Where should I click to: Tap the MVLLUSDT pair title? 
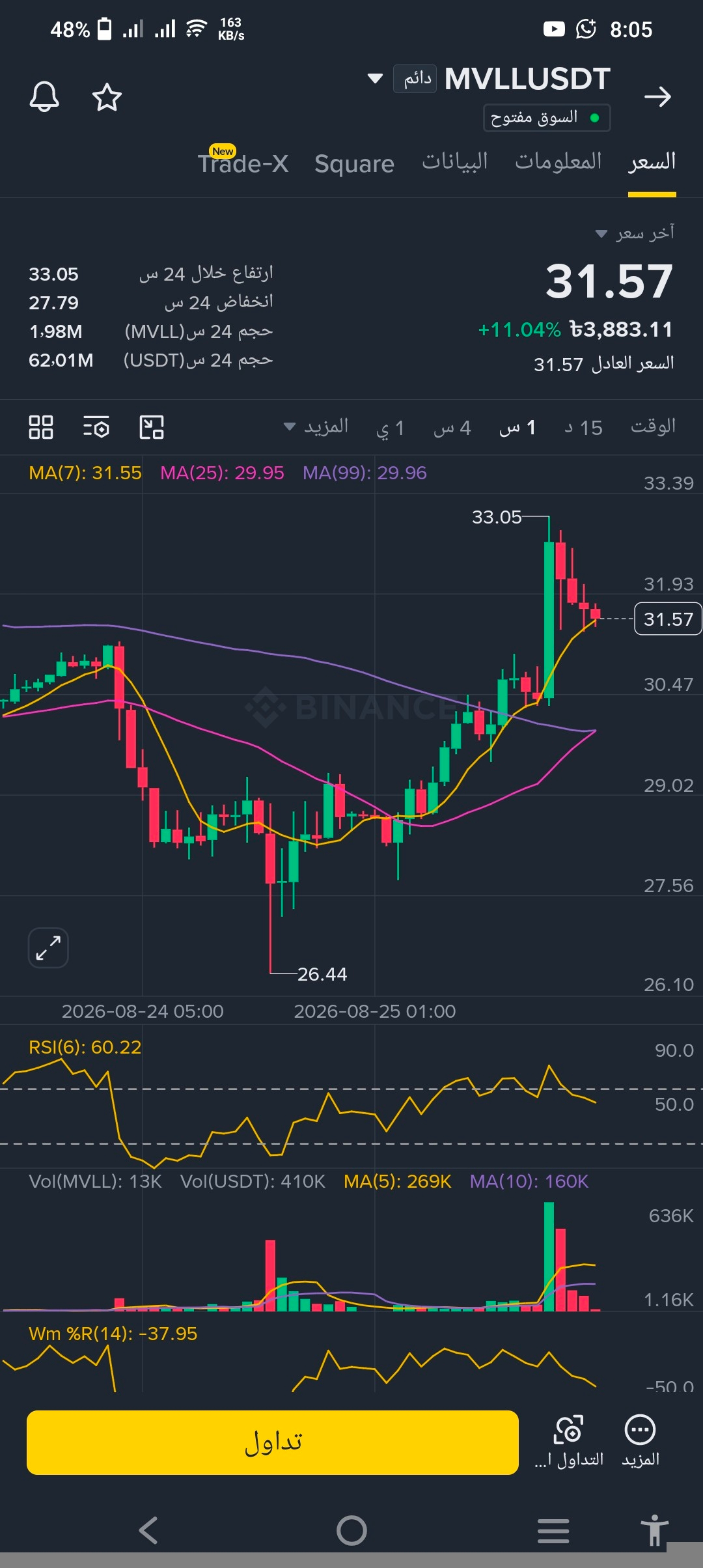pos(527,79)
